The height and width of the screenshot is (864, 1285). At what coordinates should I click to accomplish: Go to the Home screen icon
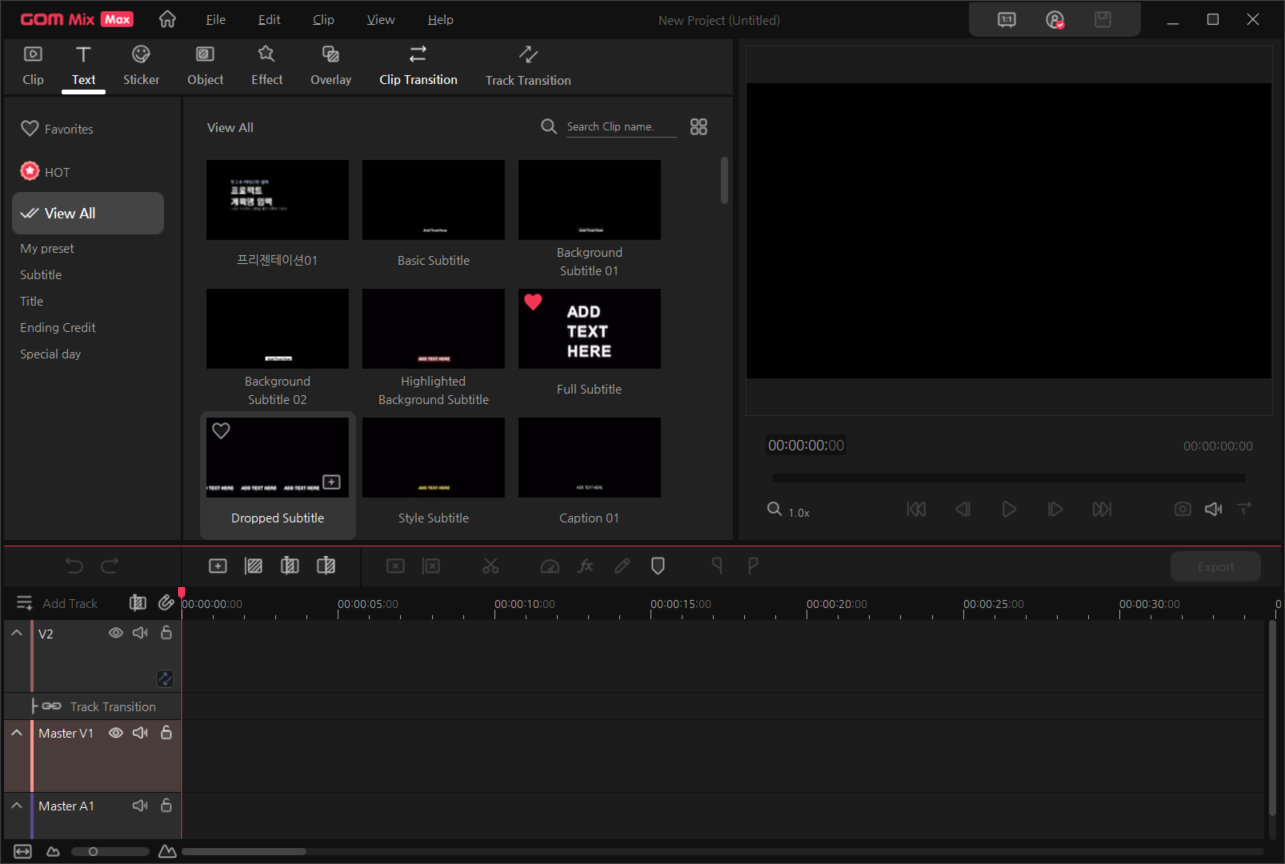pyautogui.click(x=167, y=19)
